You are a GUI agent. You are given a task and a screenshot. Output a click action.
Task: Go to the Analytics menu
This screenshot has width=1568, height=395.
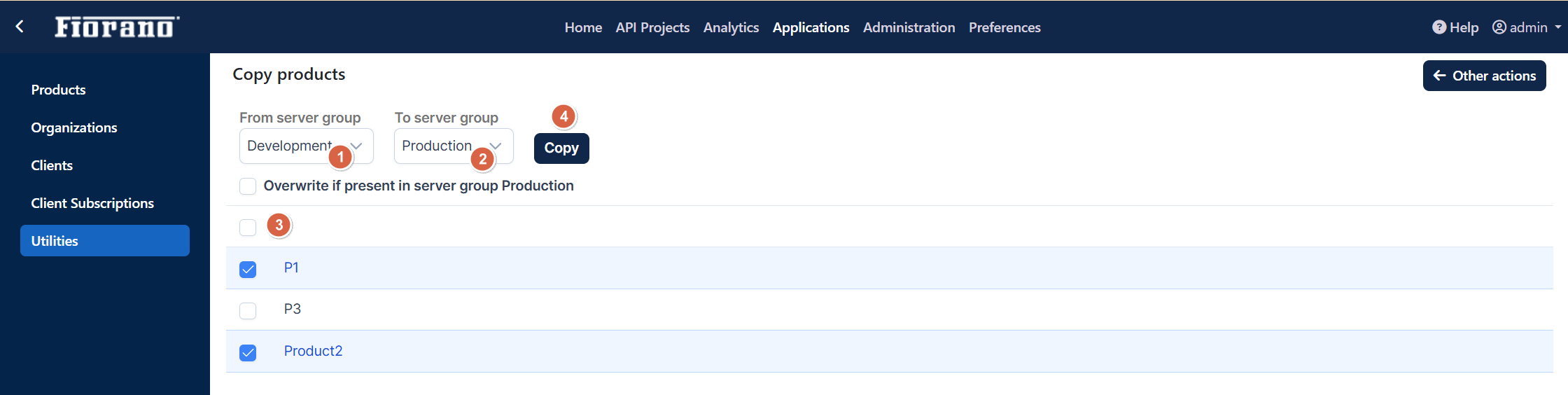point(731,27)
